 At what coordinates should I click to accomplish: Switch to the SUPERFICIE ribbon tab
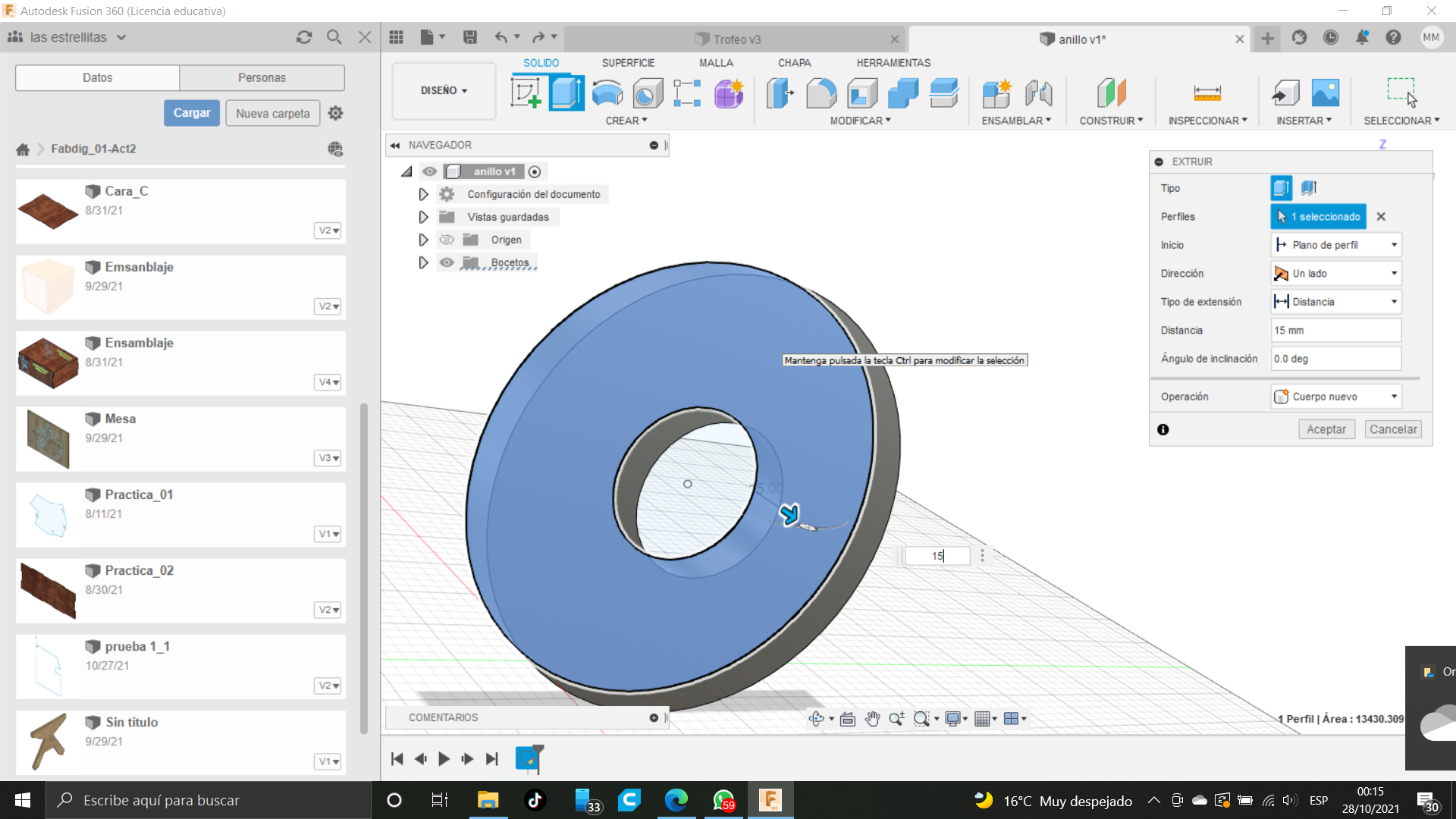point(627,63)
